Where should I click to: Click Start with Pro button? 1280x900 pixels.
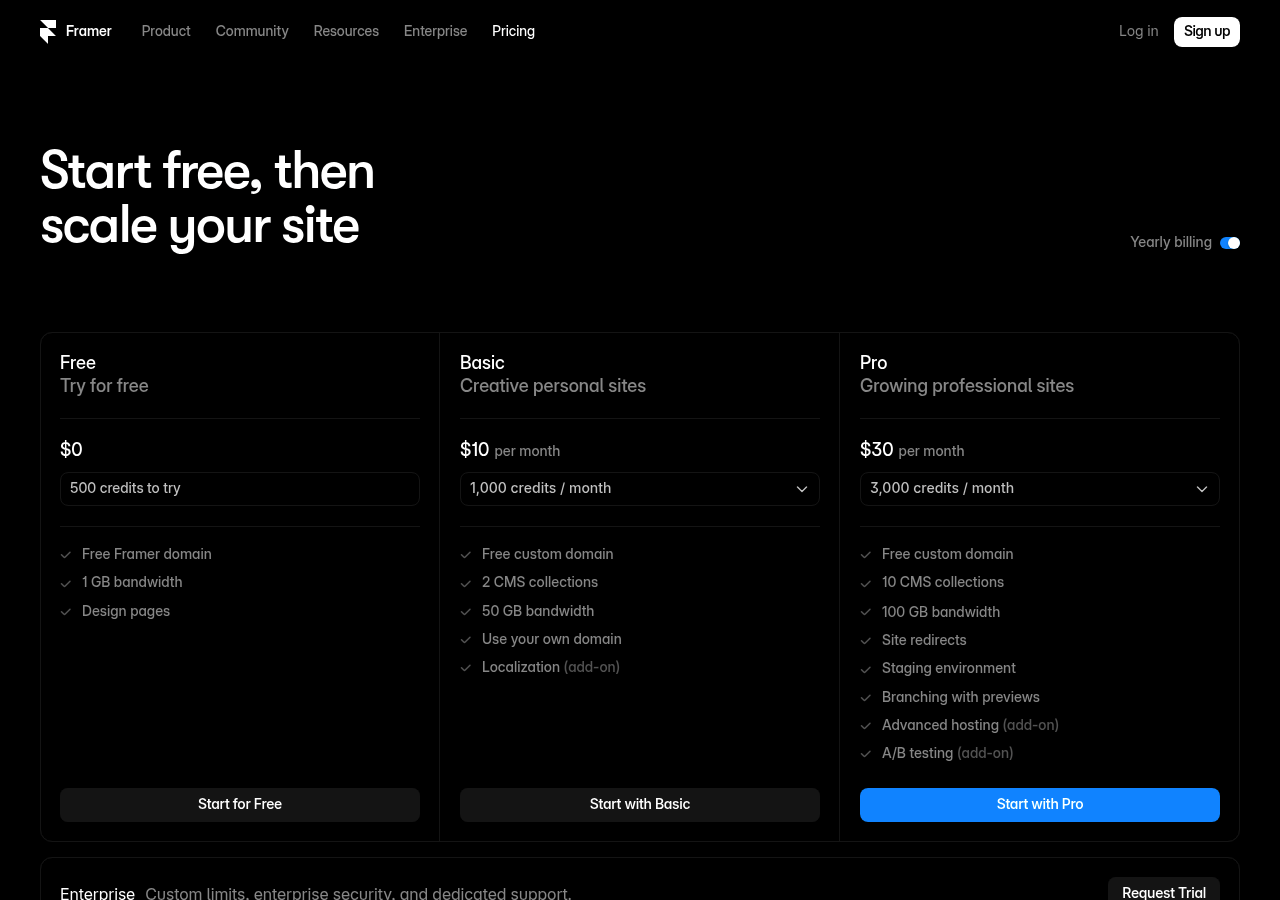tap(1040, 805)
